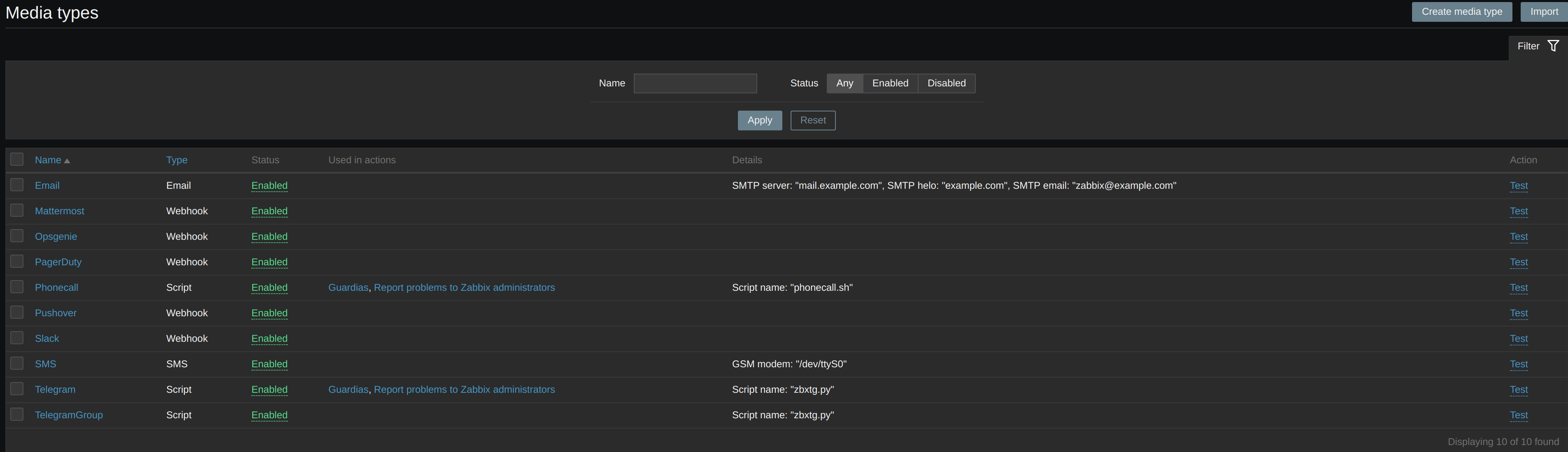Tick the checkbox next to Slack
1568x452 pixels.
point(17,338)
